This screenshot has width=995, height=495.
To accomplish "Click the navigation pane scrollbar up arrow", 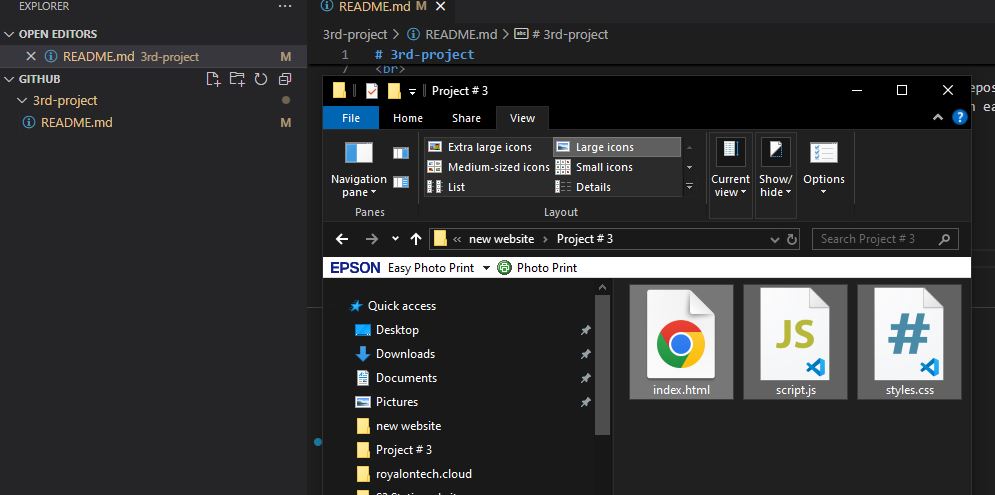I will click(602, 287).
